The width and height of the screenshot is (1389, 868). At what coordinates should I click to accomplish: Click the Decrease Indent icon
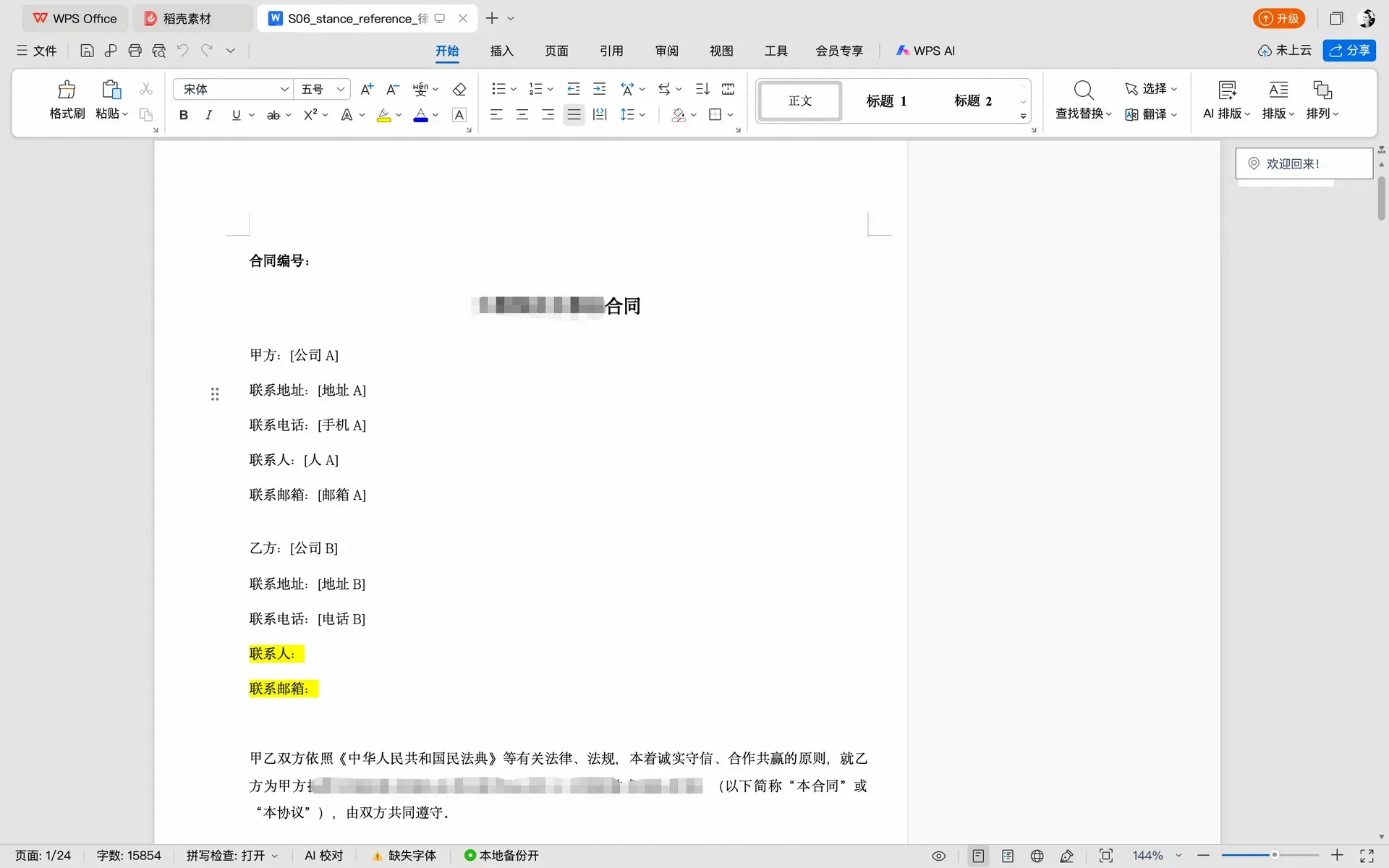pos(574,89)
